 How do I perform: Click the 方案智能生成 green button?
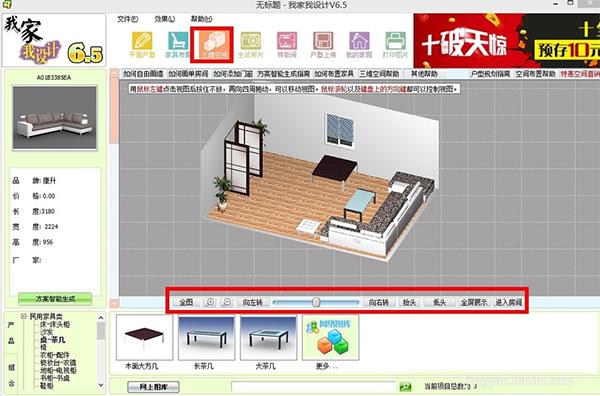click(55, 299)
